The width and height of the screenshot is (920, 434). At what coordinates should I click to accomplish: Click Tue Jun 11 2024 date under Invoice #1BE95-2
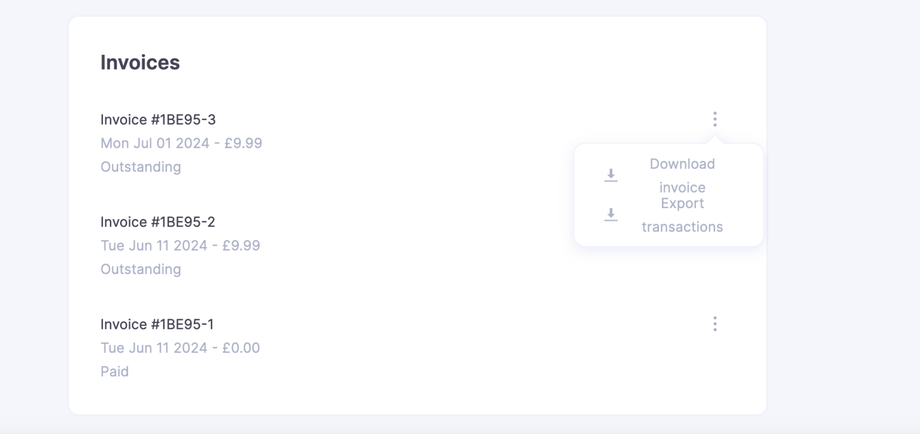(154, 246)
